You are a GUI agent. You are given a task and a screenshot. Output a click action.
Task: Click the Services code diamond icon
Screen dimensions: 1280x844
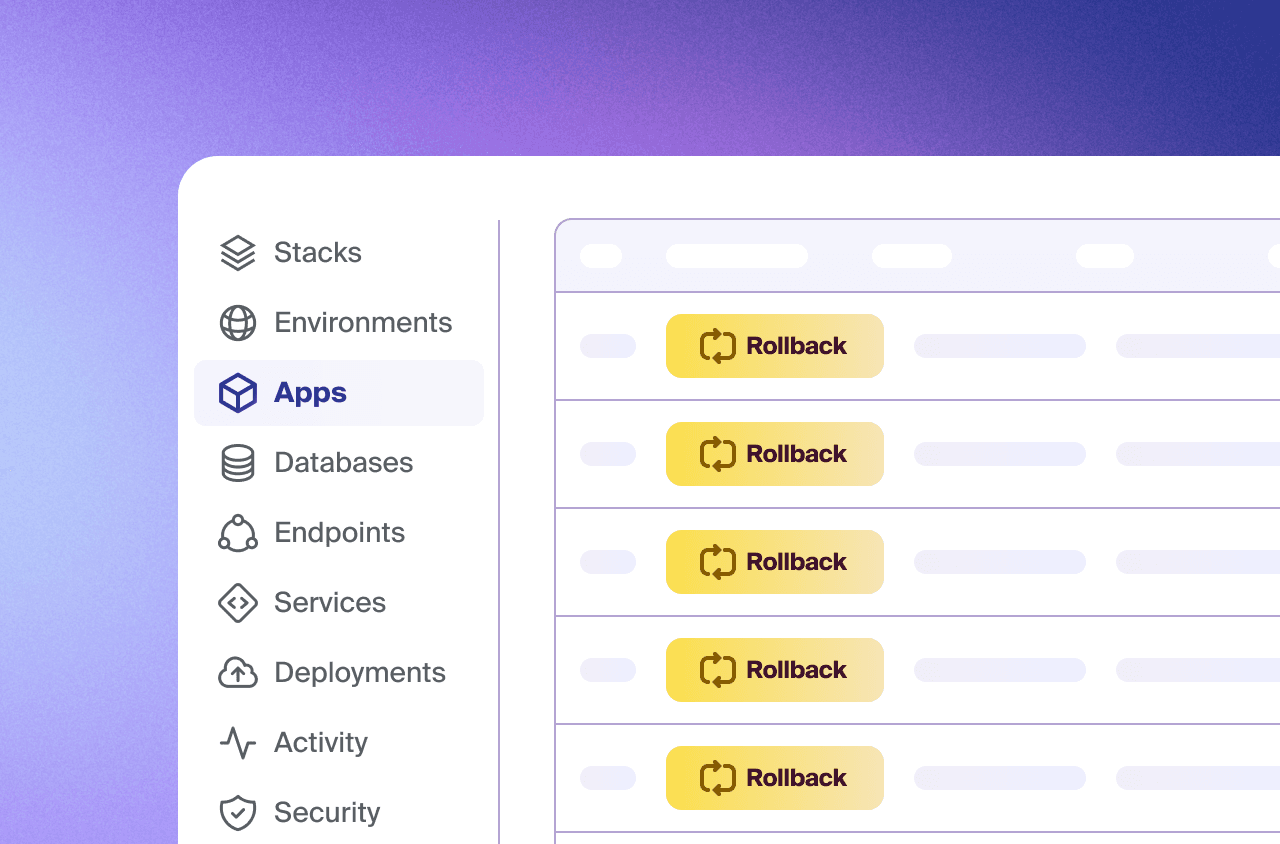click(x=237, y=603)
